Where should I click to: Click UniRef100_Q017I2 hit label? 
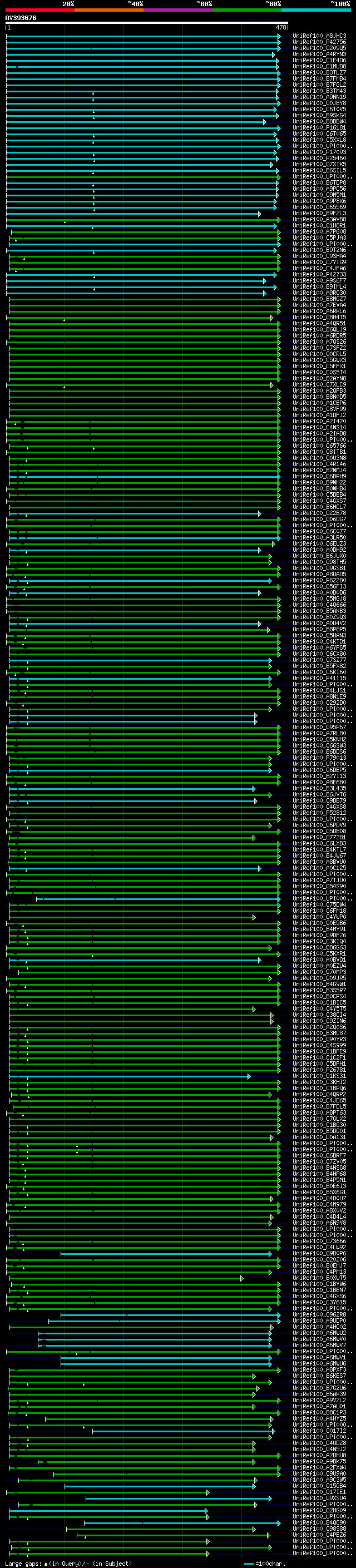click(x=319, y=1431)
